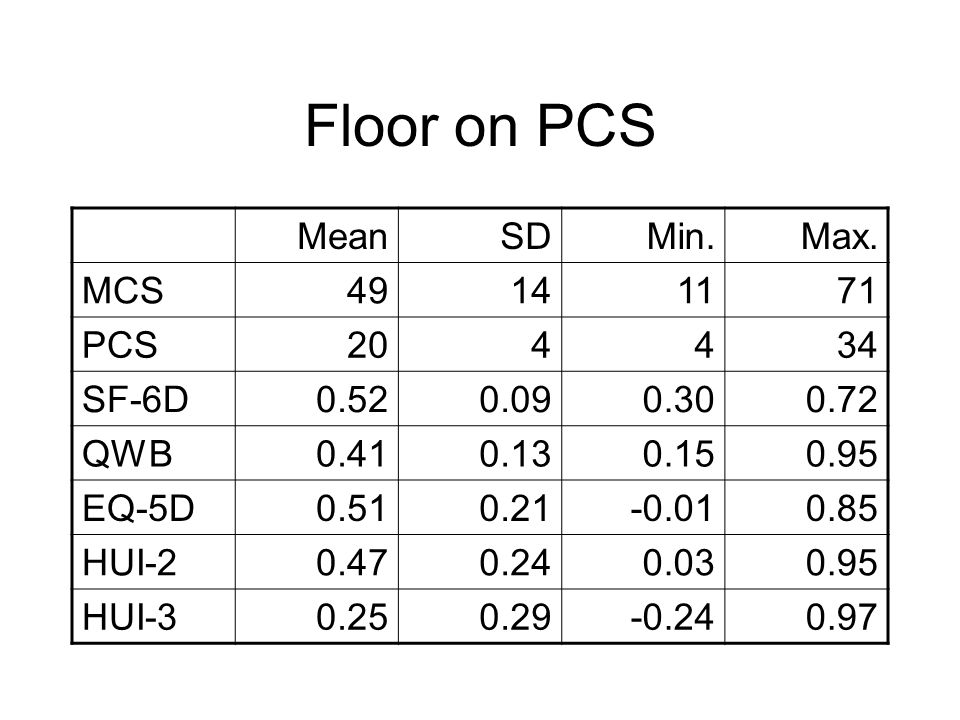960x720 pixels.
Task: Select the SD column header
Action: tap(525, 237)
